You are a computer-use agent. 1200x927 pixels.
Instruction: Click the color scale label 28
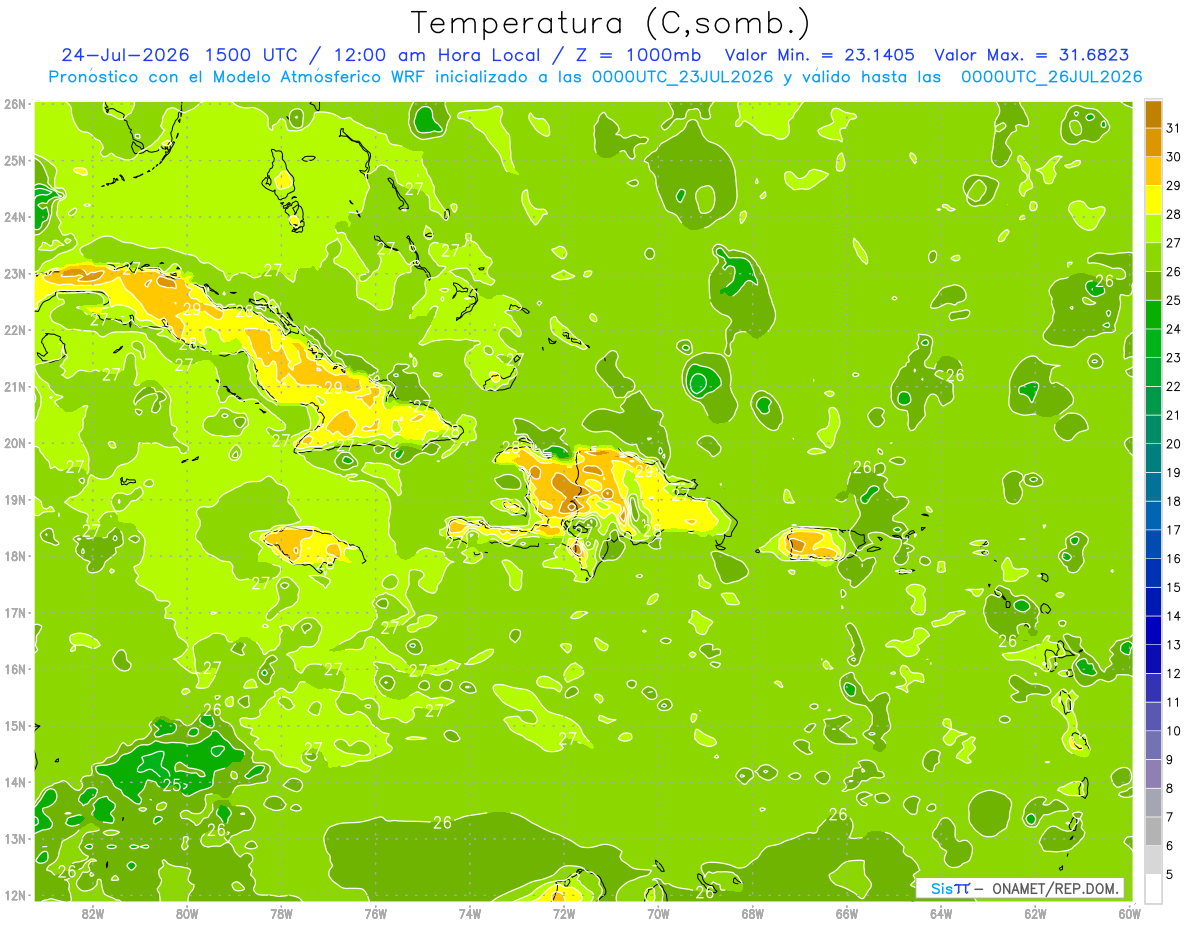point(1173,214)
